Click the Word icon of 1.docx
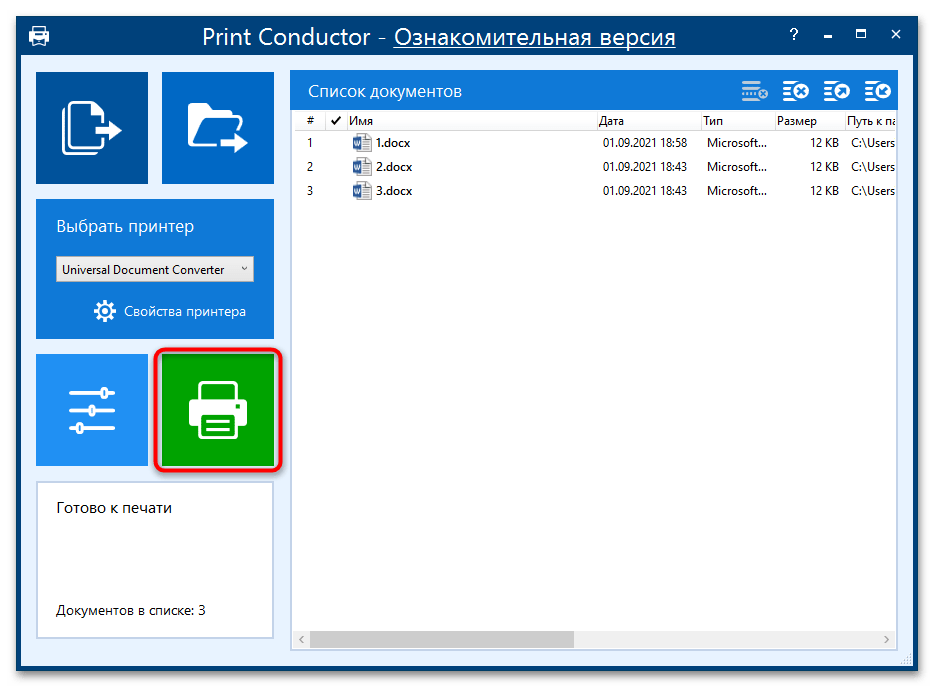 pyautogui.click(x=362, y=143)
